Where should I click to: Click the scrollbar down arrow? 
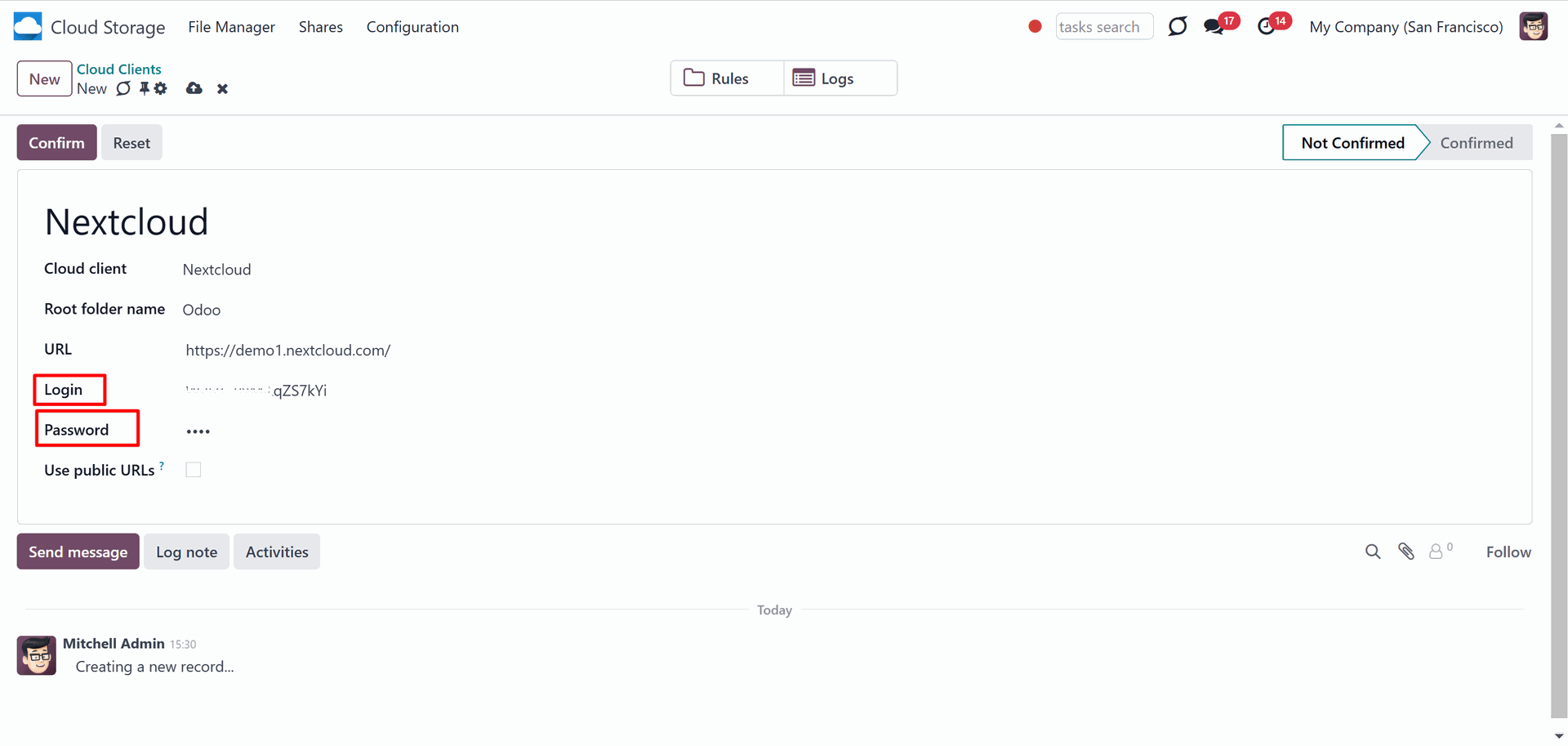1559,736
